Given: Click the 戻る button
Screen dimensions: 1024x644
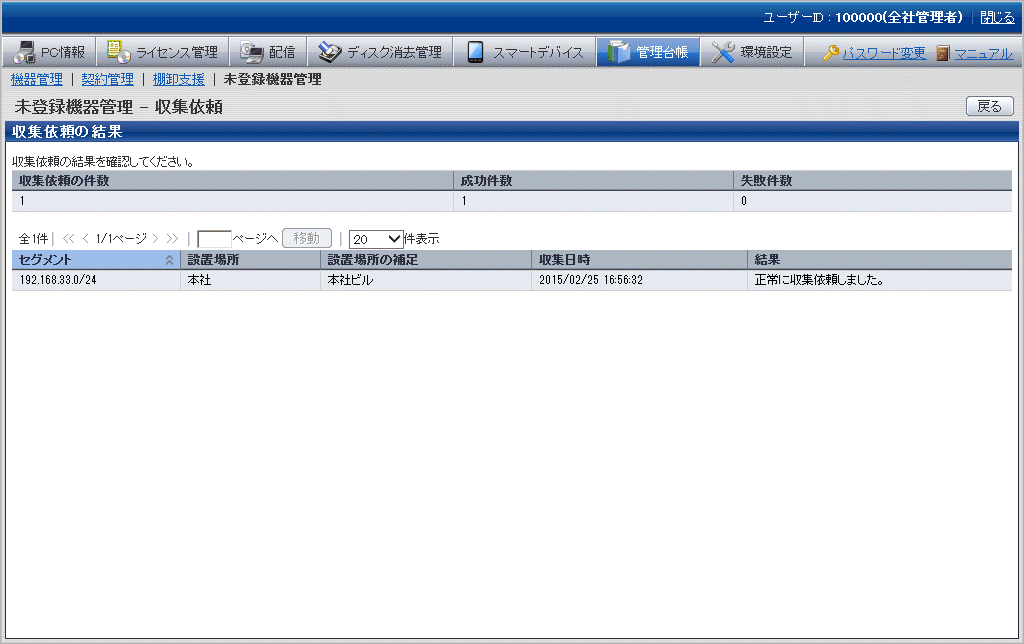Looking at the screenshot, I should (990, 106).
